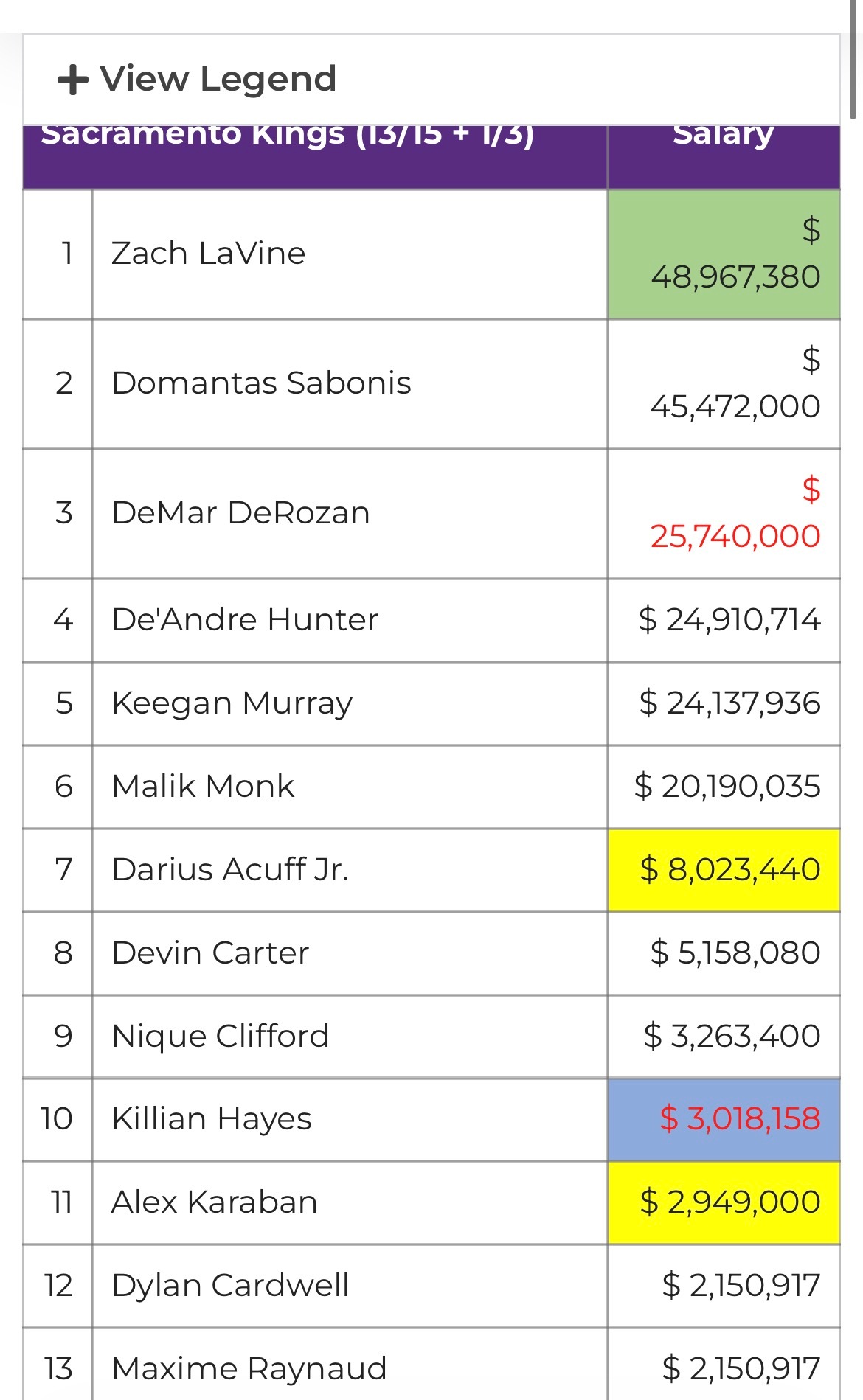Select Maxime Raynaud's name
The width and height of the screenshot is (863, 1400).
pos(249,1369)
